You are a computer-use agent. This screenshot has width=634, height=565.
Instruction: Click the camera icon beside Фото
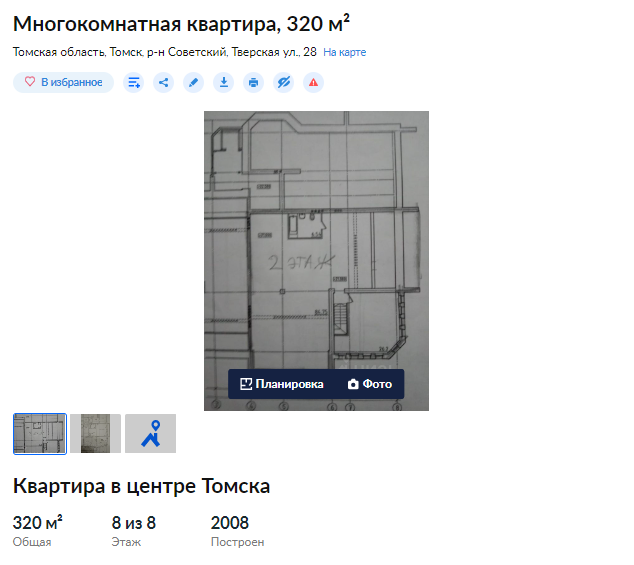(353, 384)
